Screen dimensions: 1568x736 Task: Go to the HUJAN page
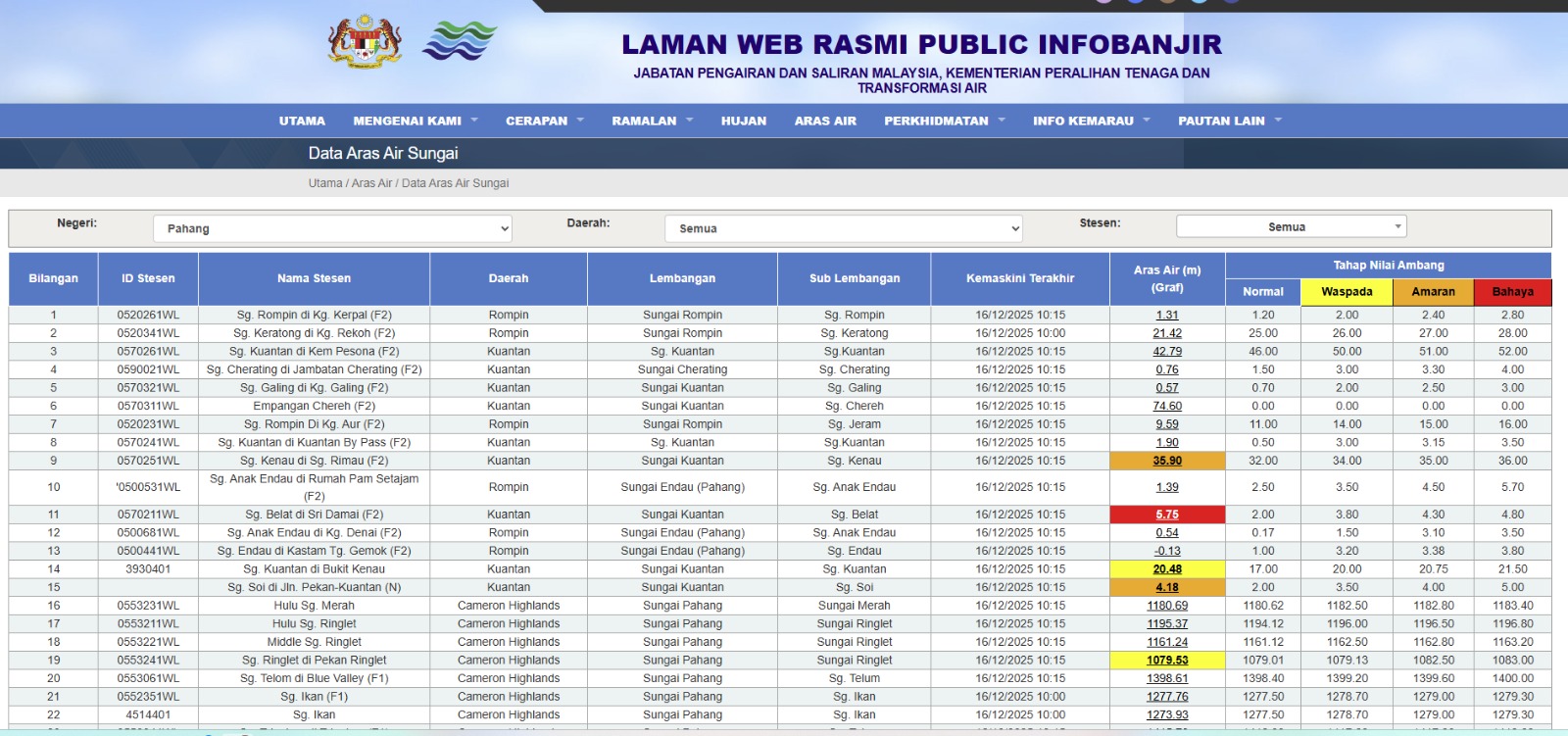[x=744, y=121]
